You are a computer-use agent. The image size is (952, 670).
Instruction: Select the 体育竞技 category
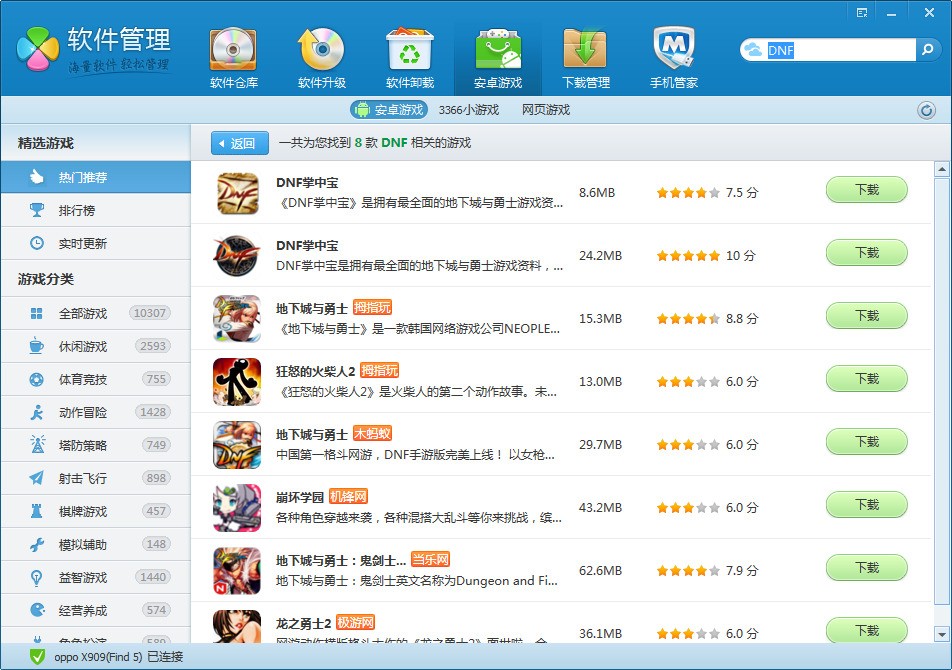pos(96,379)
